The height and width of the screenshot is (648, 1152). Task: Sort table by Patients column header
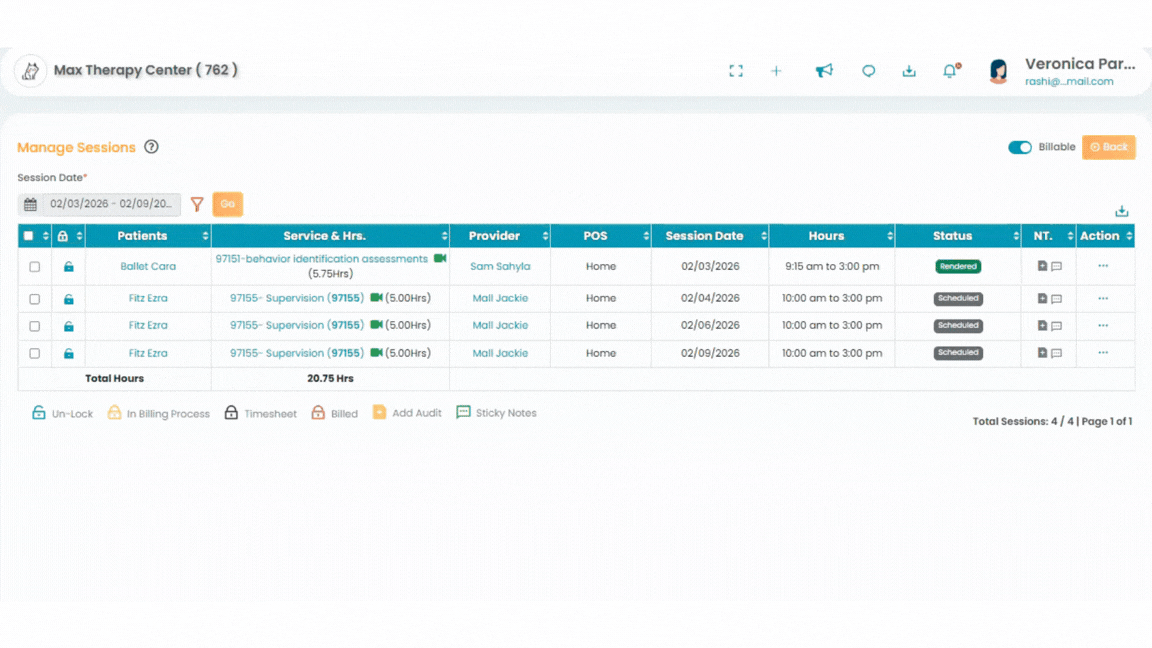[143, 236]
